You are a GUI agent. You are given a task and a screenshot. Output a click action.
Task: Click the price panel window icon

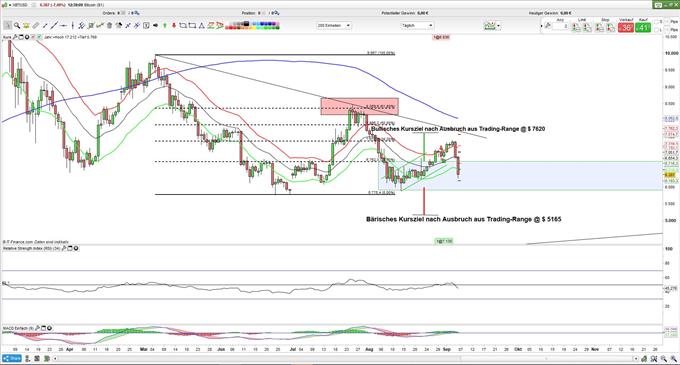21,37
